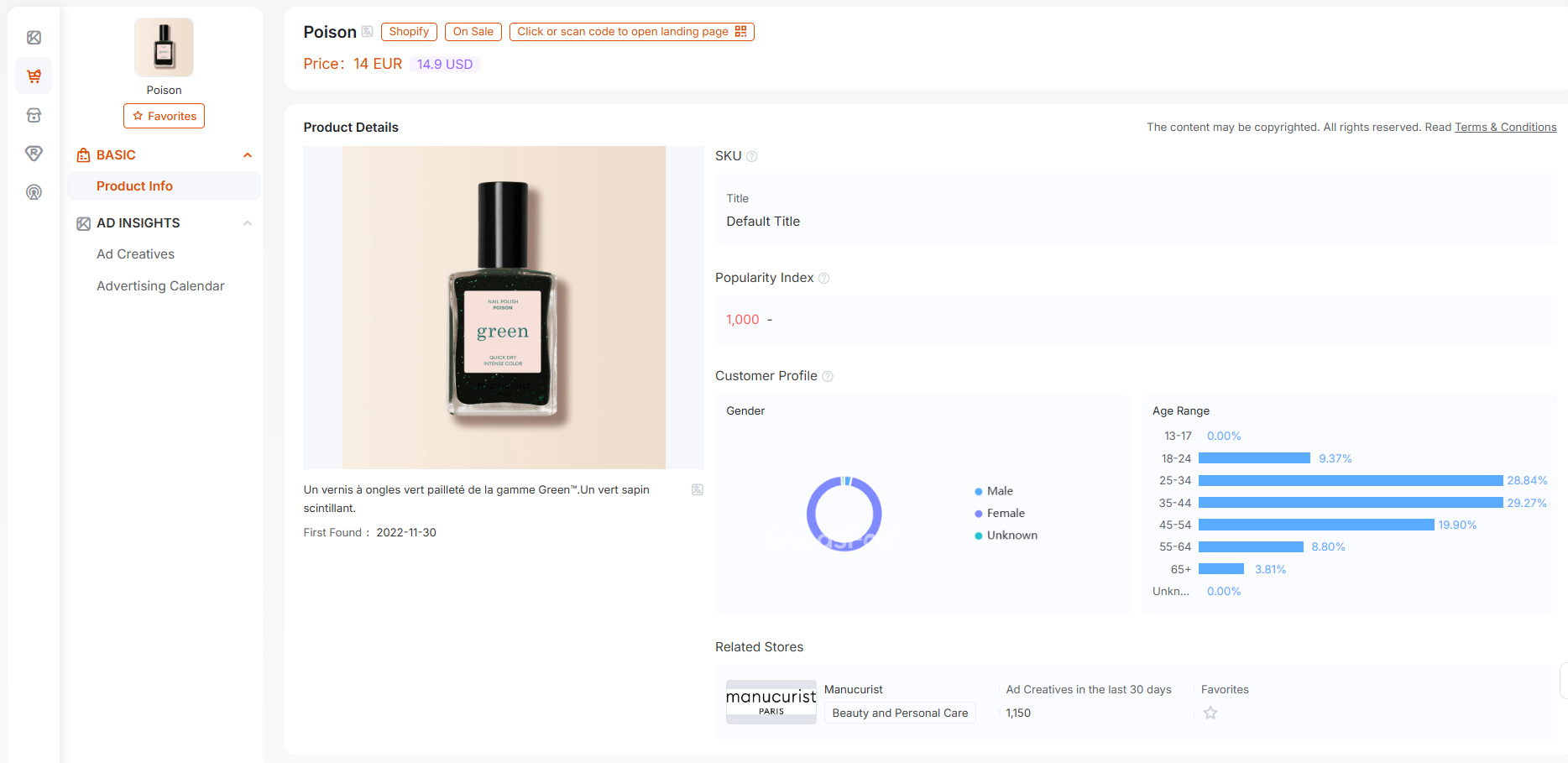
Task: Click the 65+ age range bar
Action: click(1221, 569)
